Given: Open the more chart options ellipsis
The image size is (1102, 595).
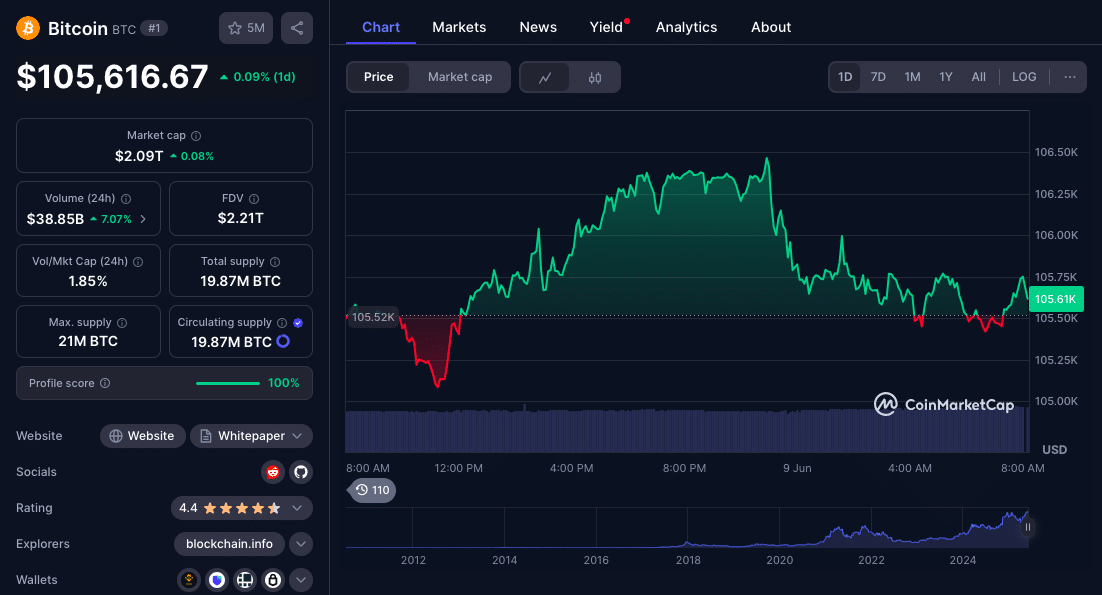Looking at the screenshot, I should 1070,77.
